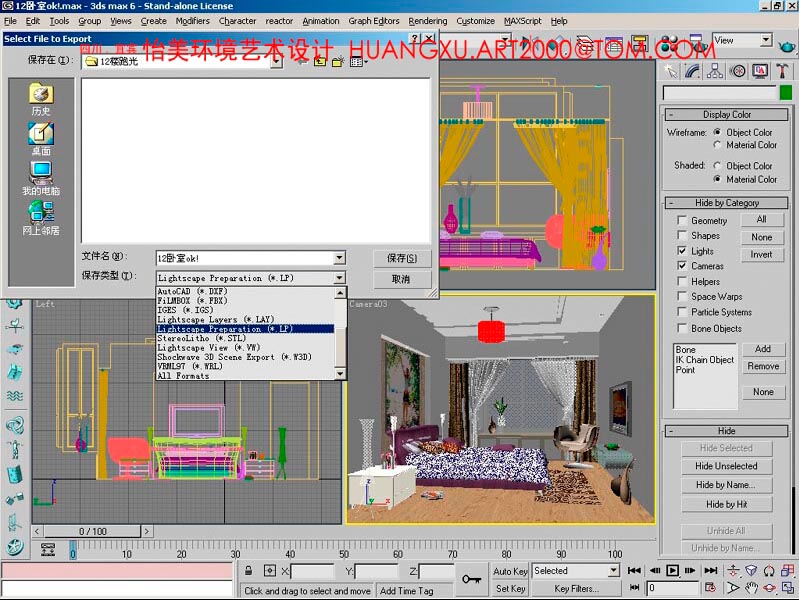Open the Display command panel tab
Image resolution: width=799 pixels, height=600 pixels.
(760, 71)
